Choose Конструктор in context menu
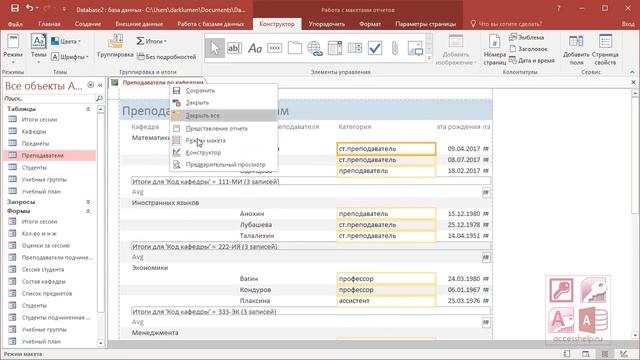Image resolution: width=640 pixels, height=360 pixels. click(x=224, y=153)
